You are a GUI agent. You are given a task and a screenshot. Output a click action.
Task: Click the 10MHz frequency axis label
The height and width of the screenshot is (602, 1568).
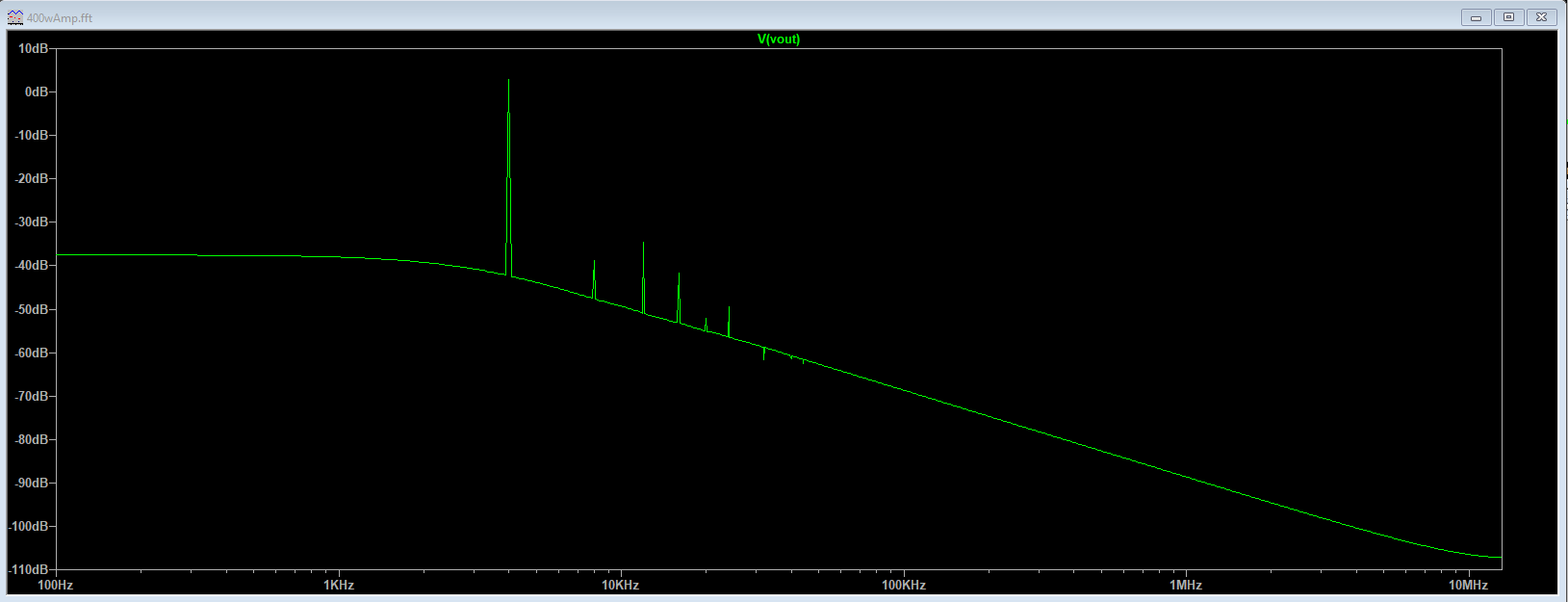pos(1469,585)
